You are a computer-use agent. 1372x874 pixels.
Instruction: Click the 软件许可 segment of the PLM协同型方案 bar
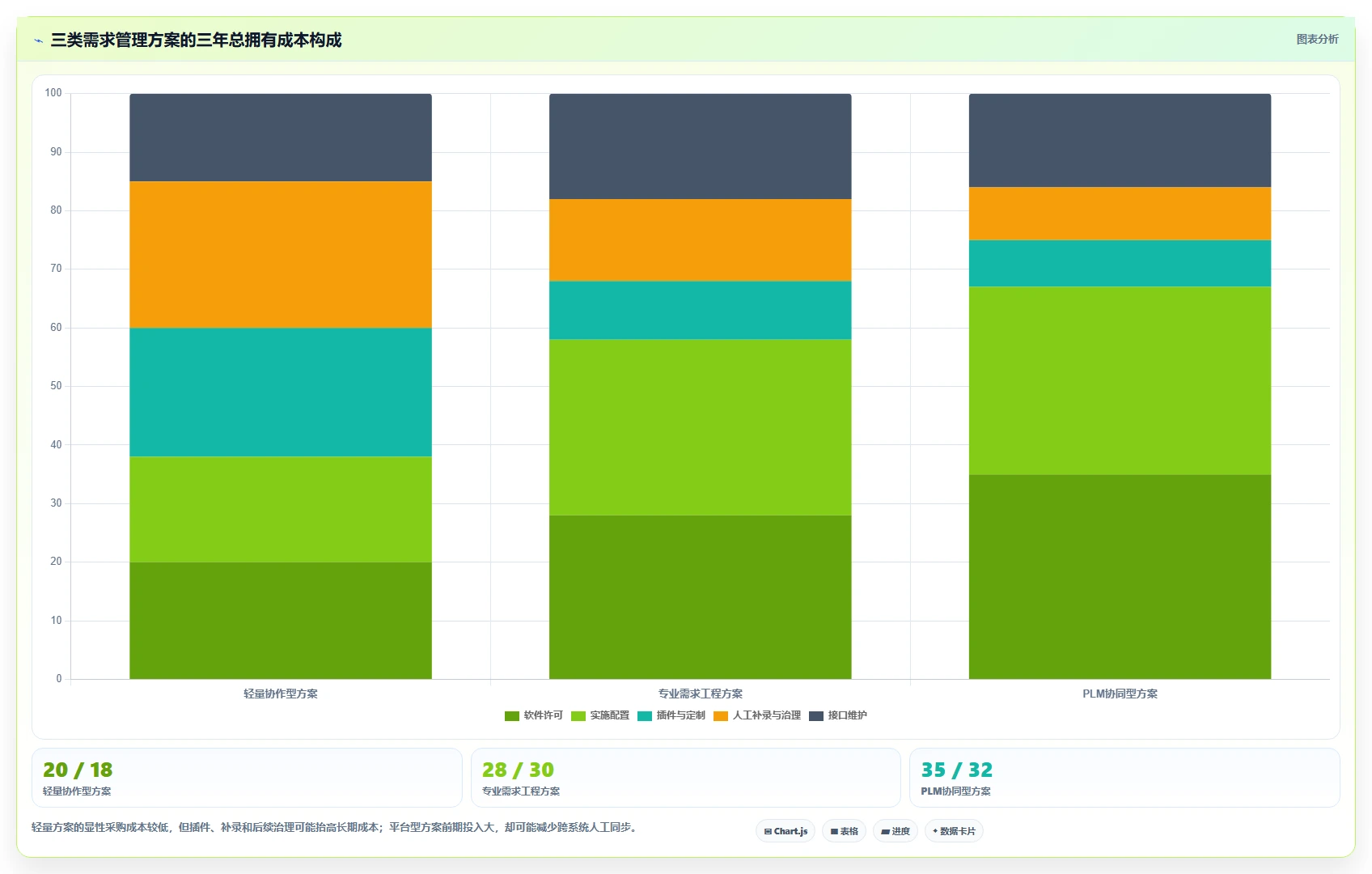click(1120, 577)
